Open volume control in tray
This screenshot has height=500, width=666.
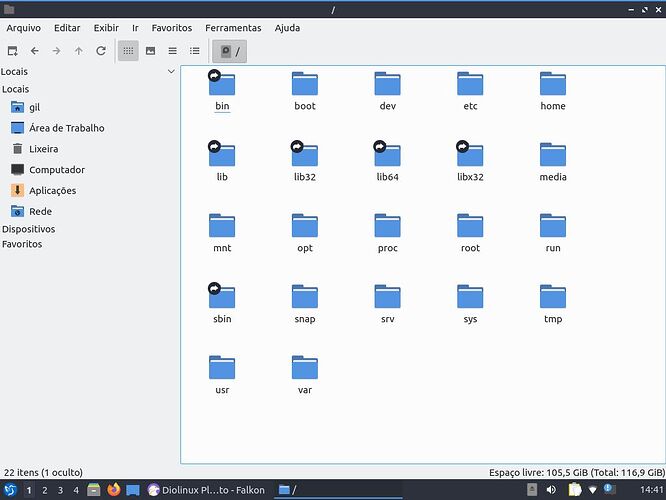tap(551, 490)
